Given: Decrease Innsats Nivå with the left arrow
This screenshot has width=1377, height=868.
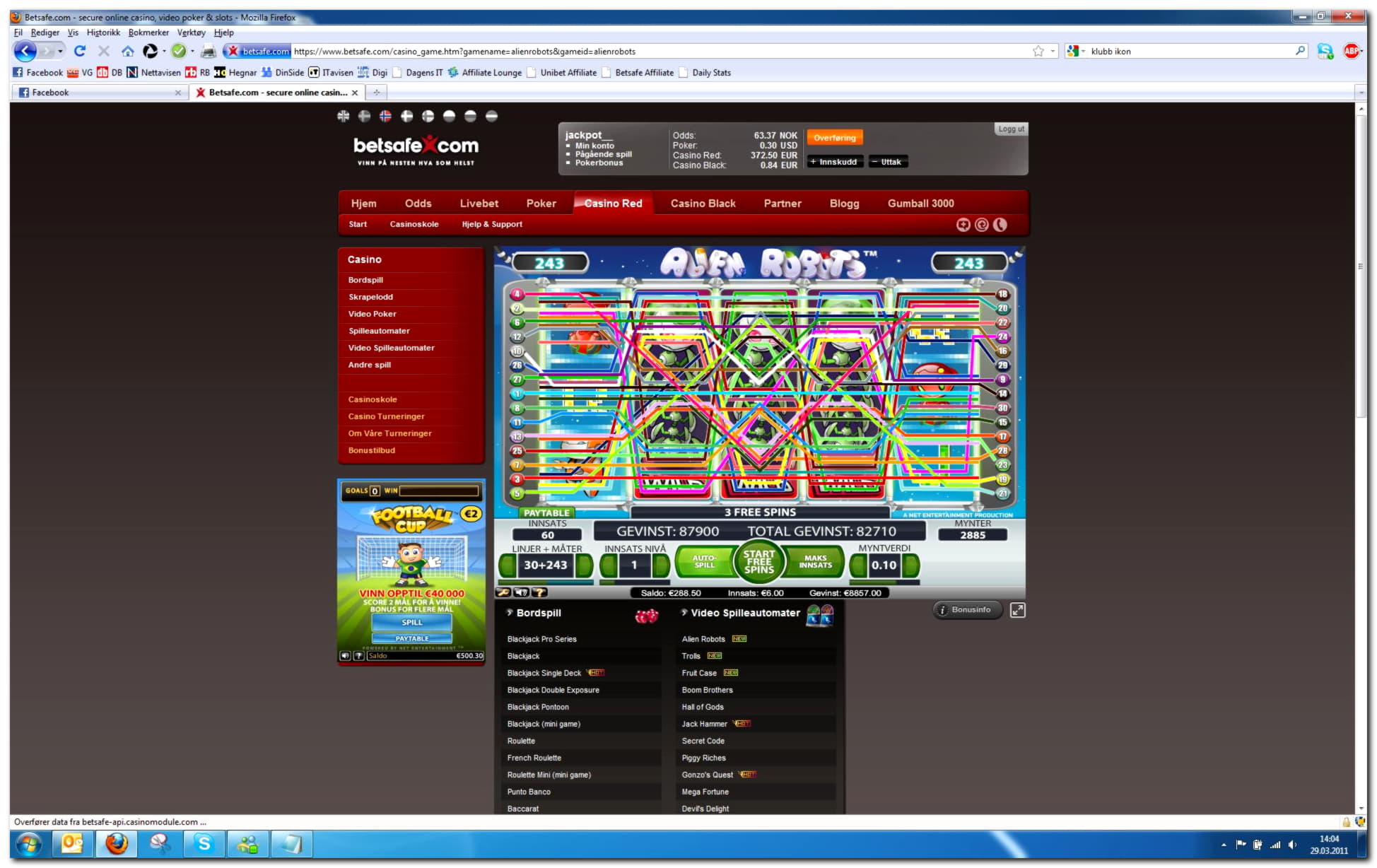Looking at the screenshot, I should [609, 565].
